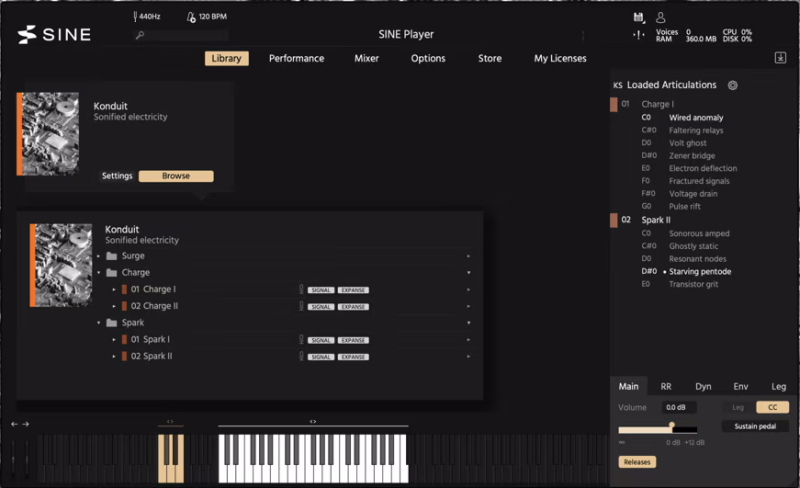Image resolution: width=800 pixels, height=488 pixels.
Task: Select the Starving pentode articulation
Action: pos(700,272)
